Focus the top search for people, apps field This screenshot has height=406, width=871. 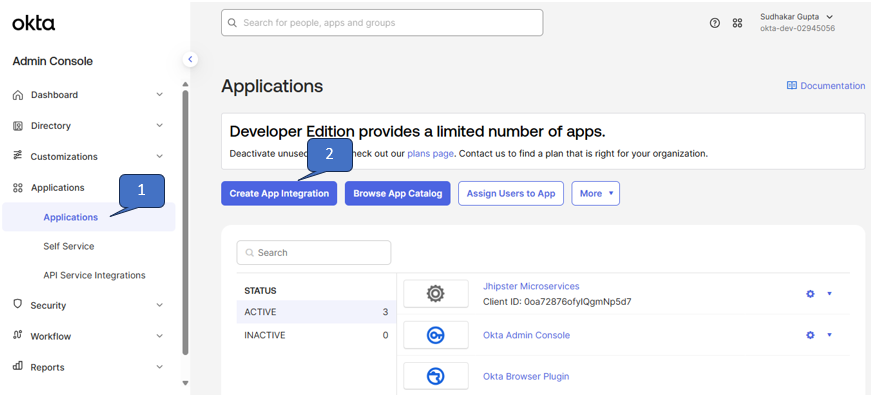[x=382, y=23]
